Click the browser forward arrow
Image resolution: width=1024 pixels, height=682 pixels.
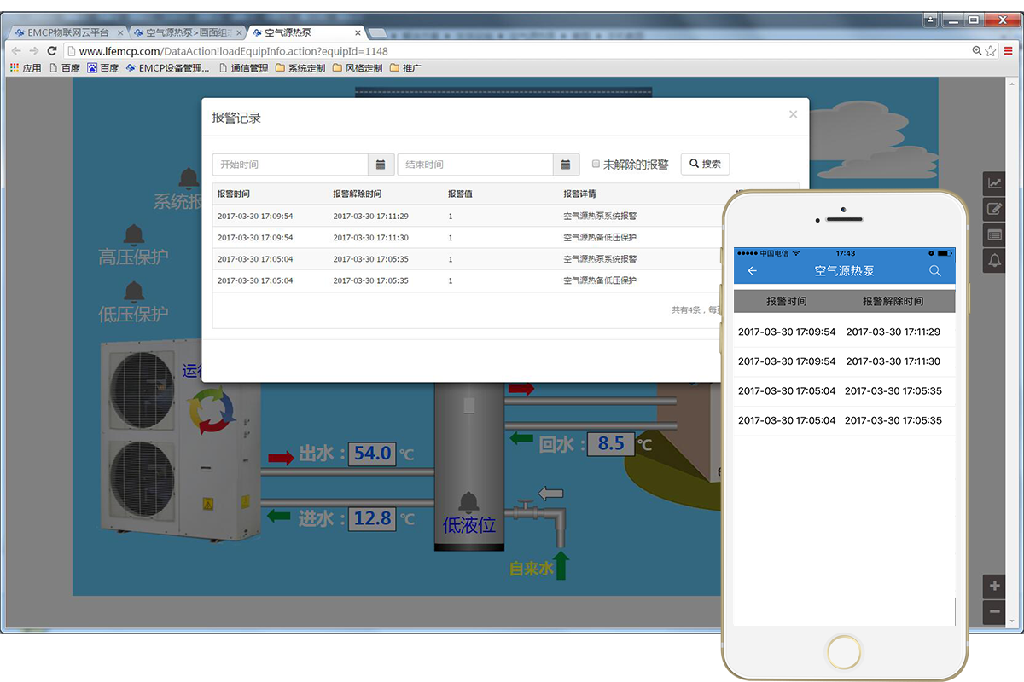click(34, 51)
